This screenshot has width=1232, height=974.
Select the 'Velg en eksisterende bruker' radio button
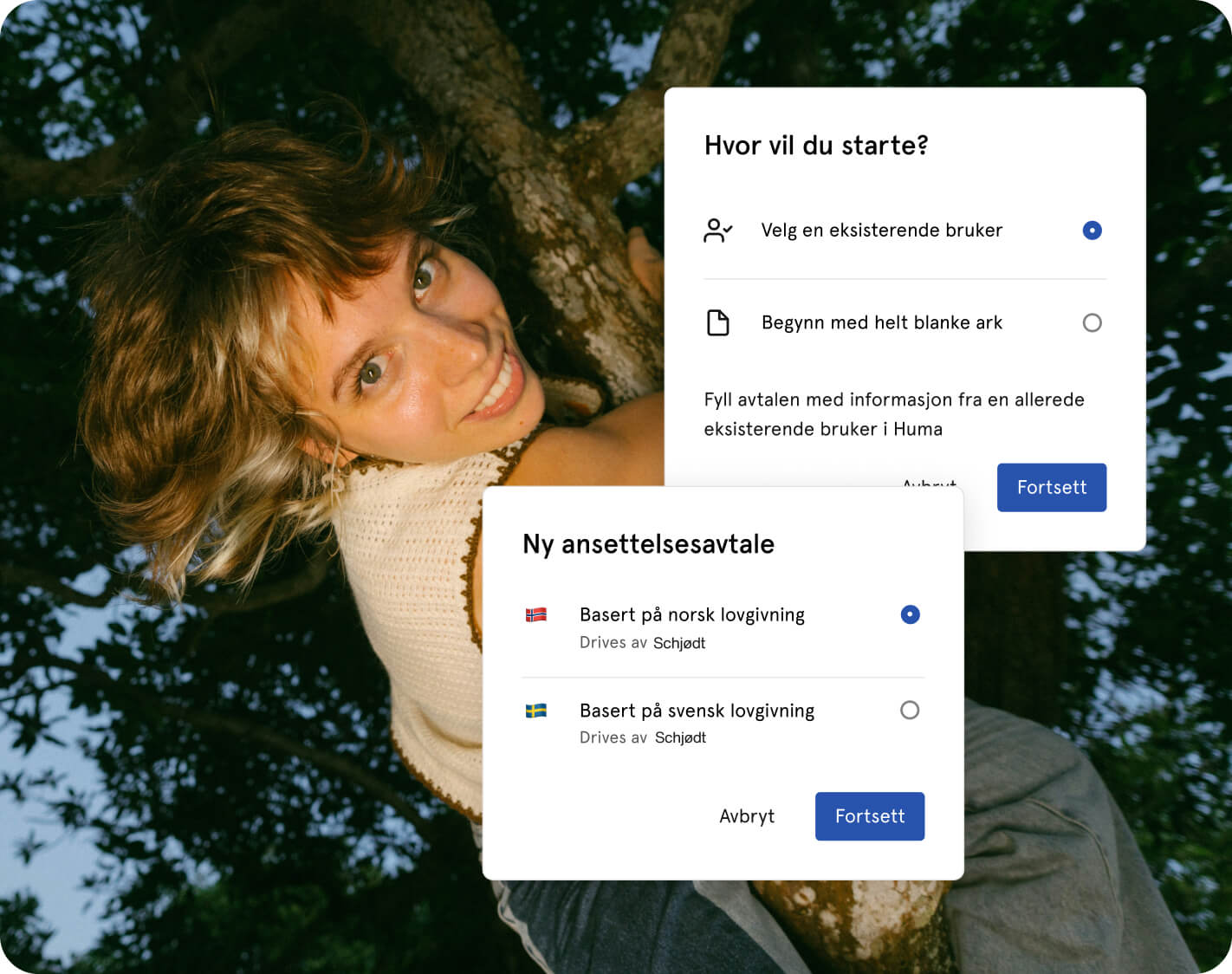tap(1092, 231)
